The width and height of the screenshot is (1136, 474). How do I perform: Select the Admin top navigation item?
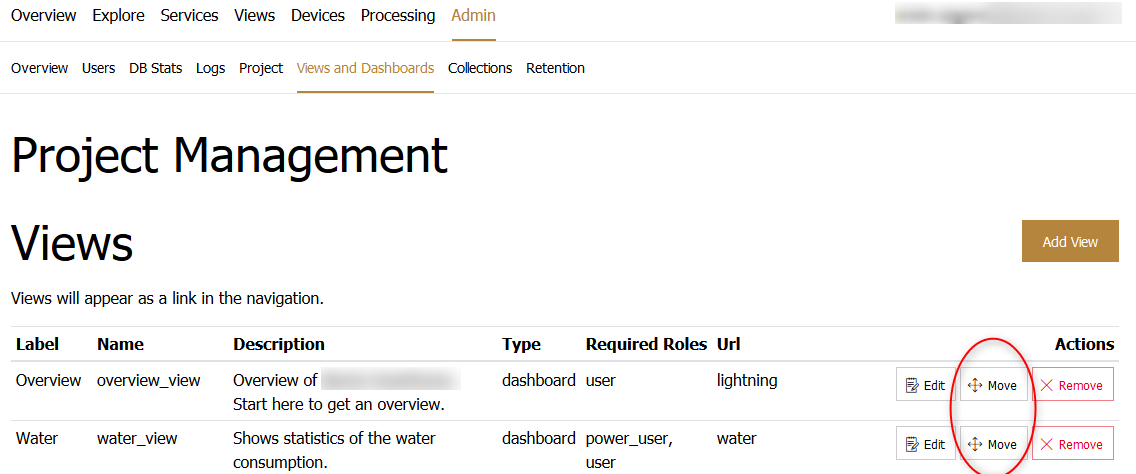click(473, 16)
